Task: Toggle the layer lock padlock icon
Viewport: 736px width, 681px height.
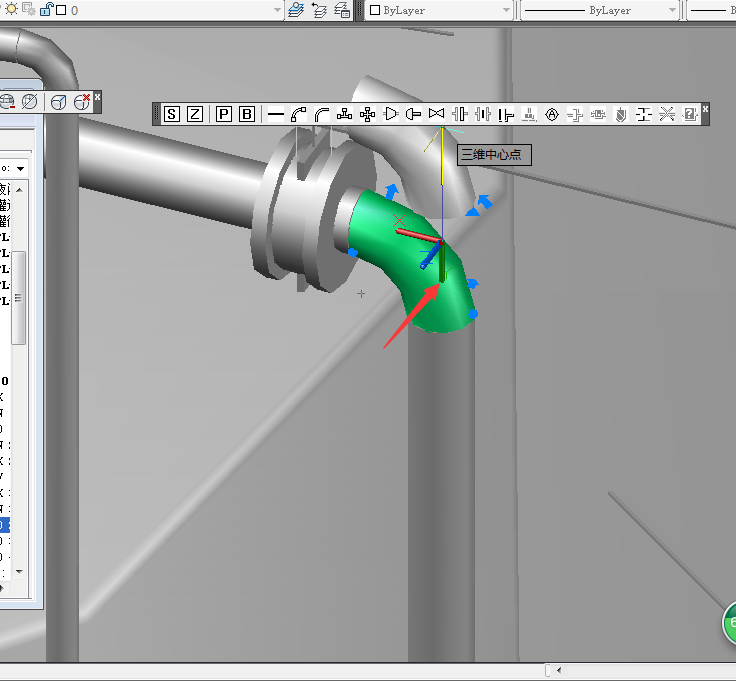Action: pyautogui.click(x=46, y=10)
